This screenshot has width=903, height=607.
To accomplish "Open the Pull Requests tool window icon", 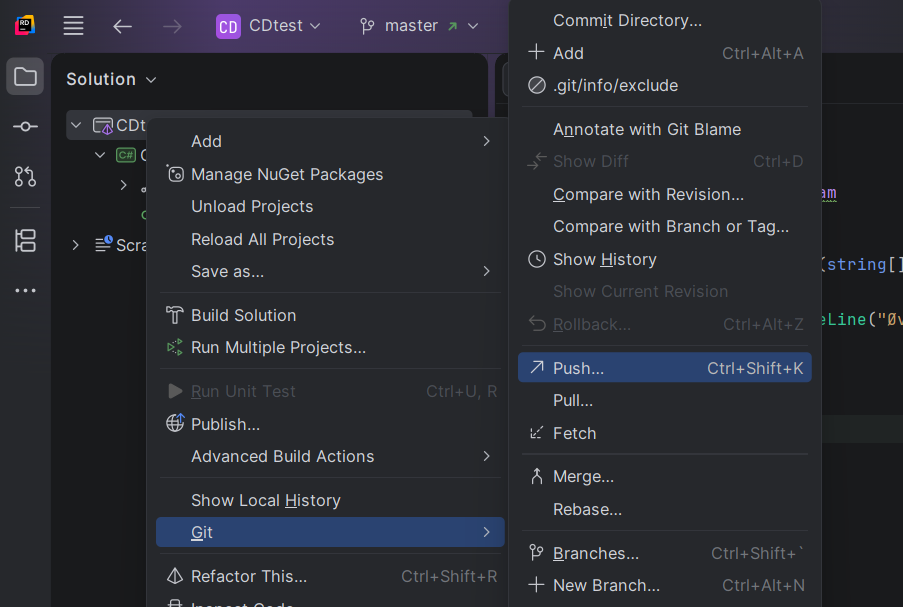I will [25, 176].
